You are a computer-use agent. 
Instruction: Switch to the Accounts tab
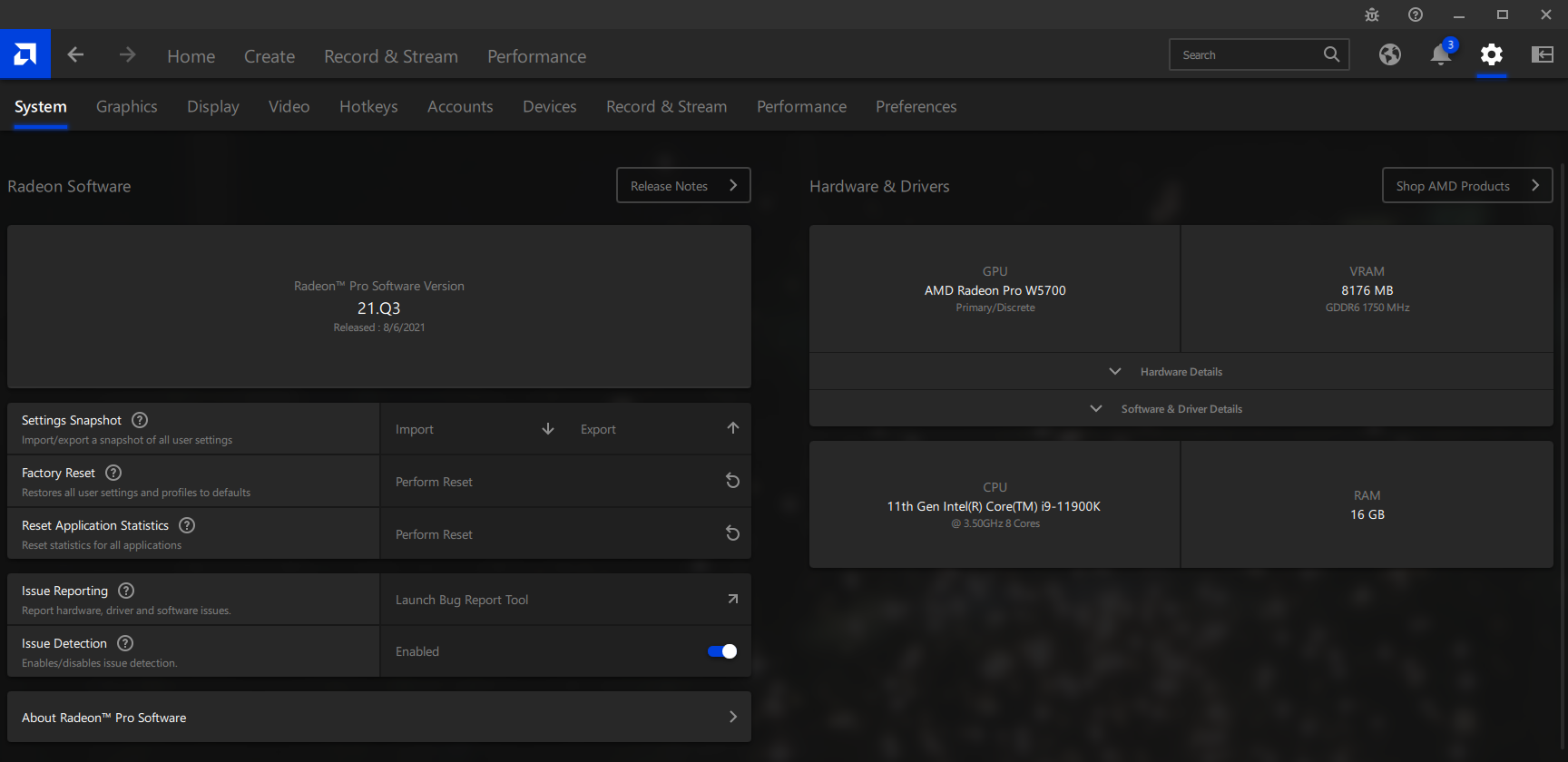tap(460, 106)
